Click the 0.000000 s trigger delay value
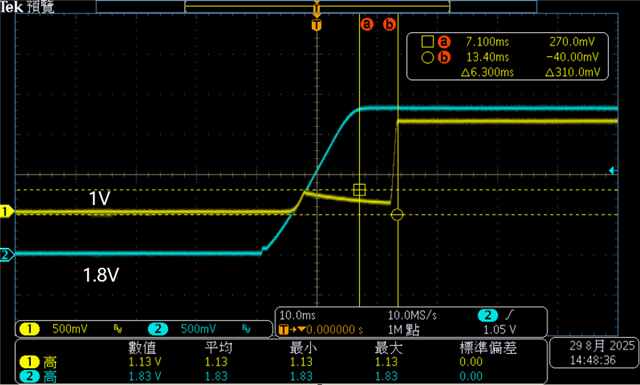The width and height of the screenshot is (640, 385). click(335, 329)
